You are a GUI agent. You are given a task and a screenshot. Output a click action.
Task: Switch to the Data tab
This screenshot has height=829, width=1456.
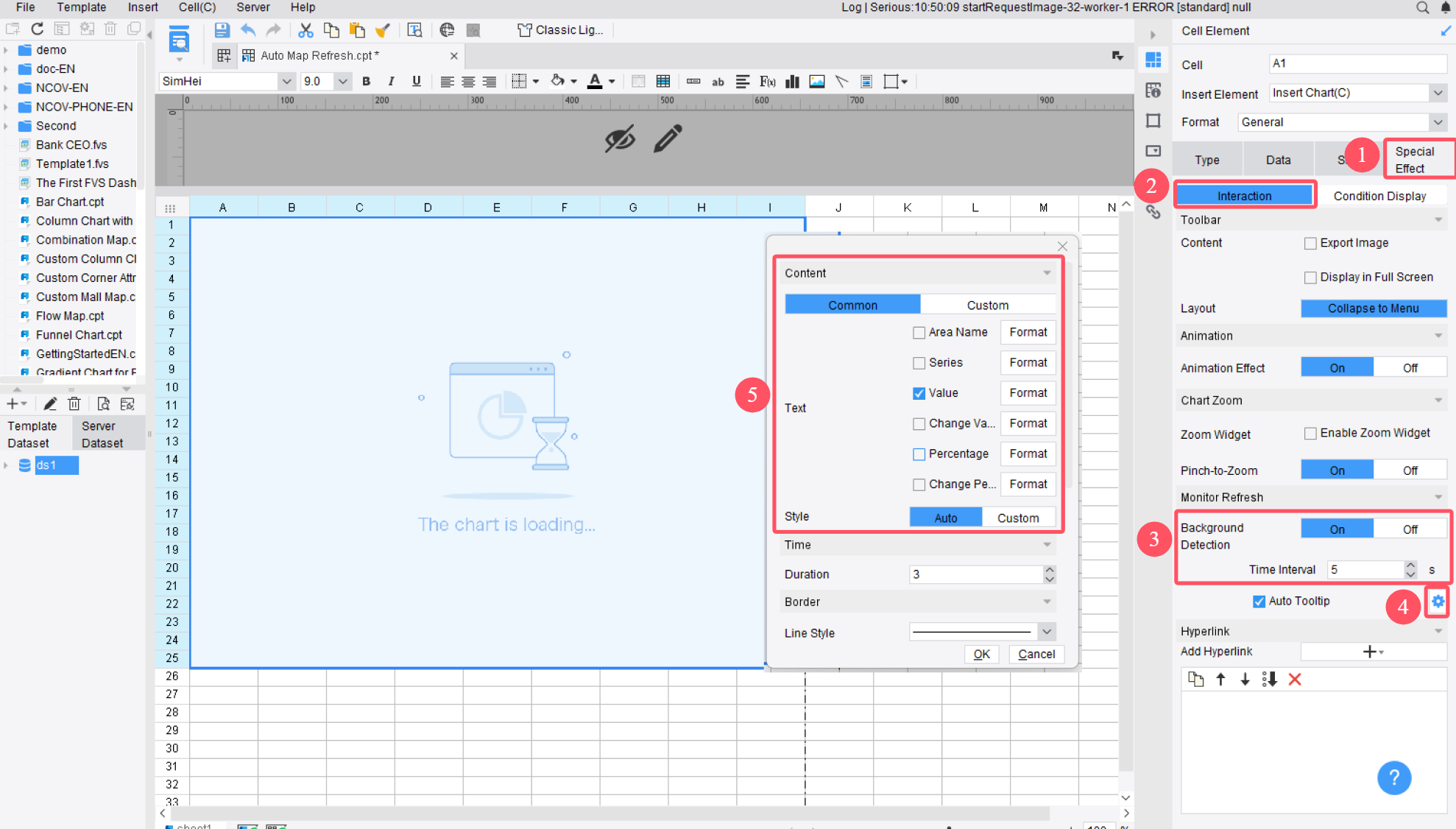pyautogui.click(x=1278, y=160)
